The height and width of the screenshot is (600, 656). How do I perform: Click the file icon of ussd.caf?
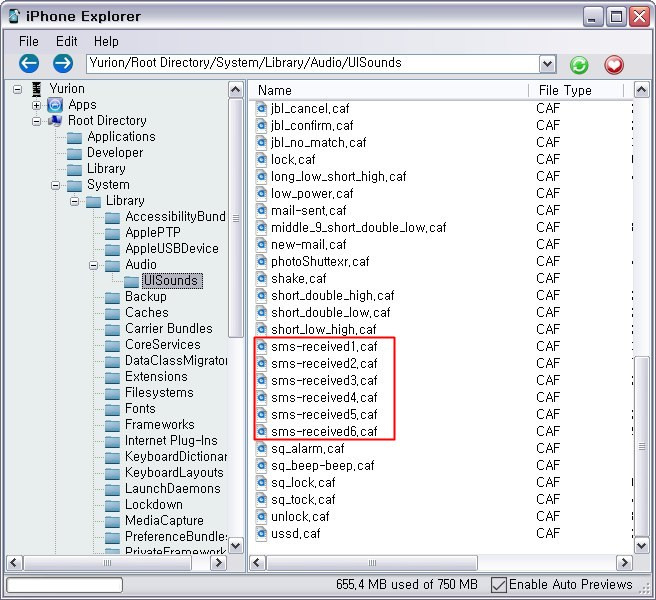pos(261,534)
